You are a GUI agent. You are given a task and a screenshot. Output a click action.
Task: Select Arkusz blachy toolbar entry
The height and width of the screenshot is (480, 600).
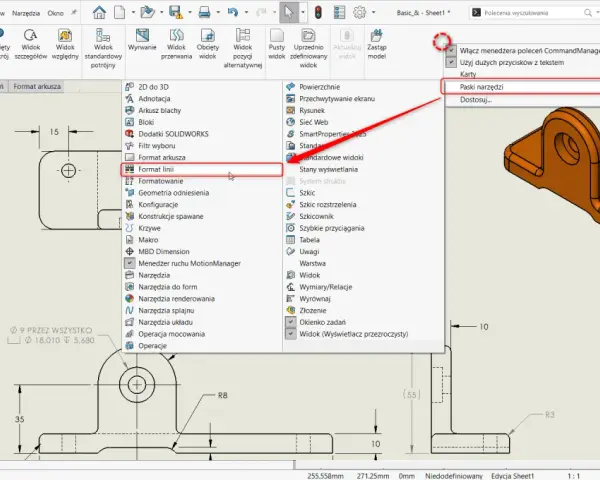click(202, 111)
